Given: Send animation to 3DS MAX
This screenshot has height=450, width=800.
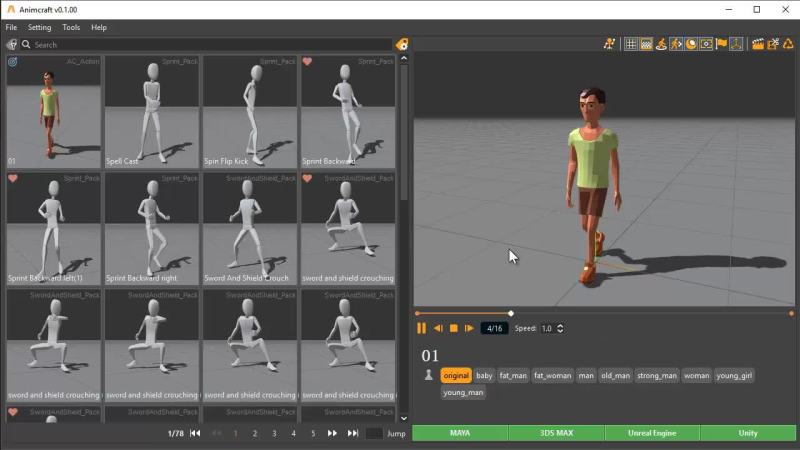Looking at the screenshot, I should point(556,433).
